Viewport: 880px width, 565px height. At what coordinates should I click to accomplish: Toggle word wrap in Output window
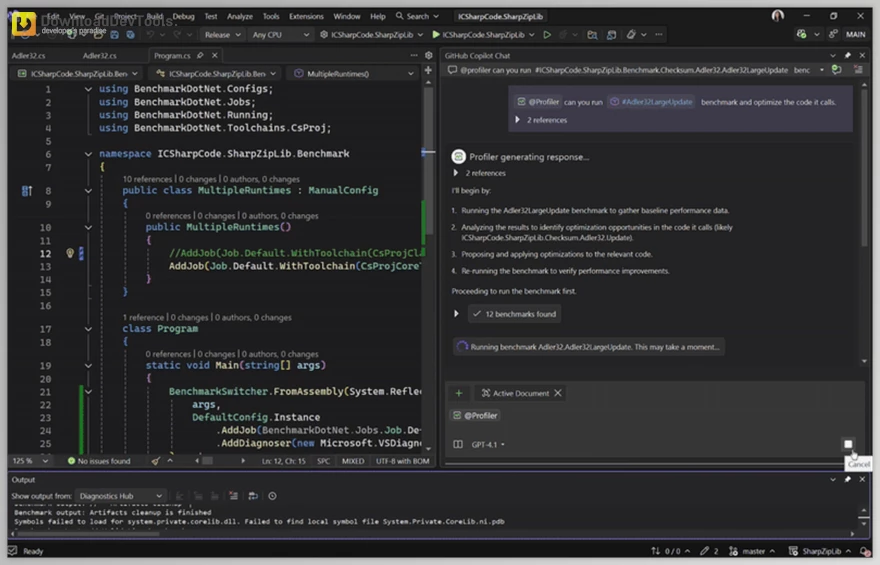tap(253, 496)
